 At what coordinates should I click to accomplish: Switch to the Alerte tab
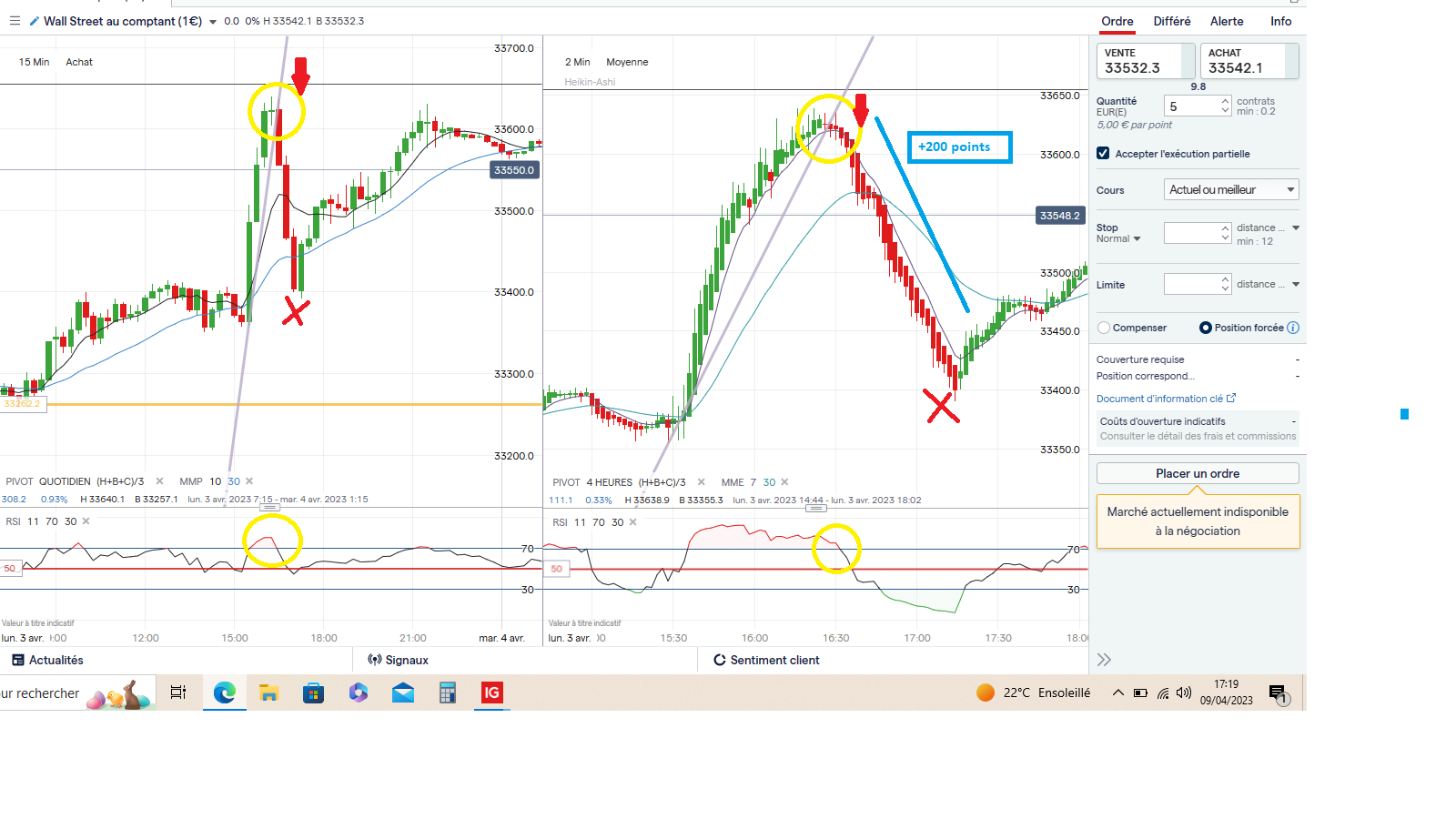pyautogui.click(x=1227, y=21)
